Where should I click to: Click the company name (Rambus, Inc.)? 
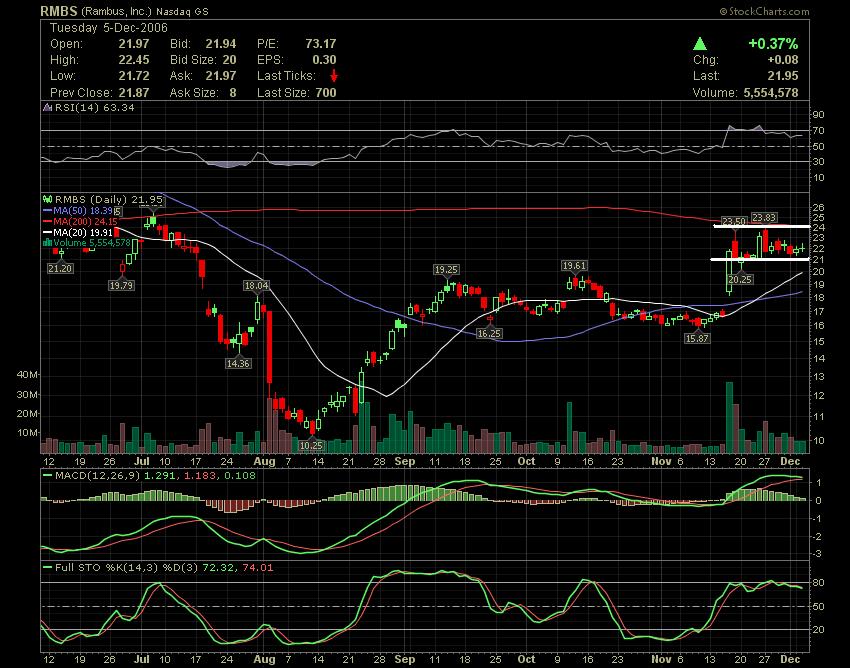coord(117,11)
